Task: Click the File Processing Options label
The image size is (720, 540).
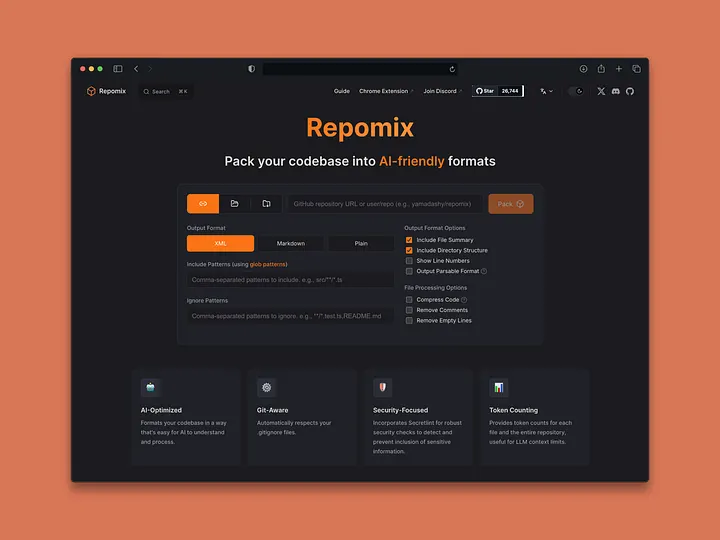Action: pyautogui.click(x=435, y=288)
